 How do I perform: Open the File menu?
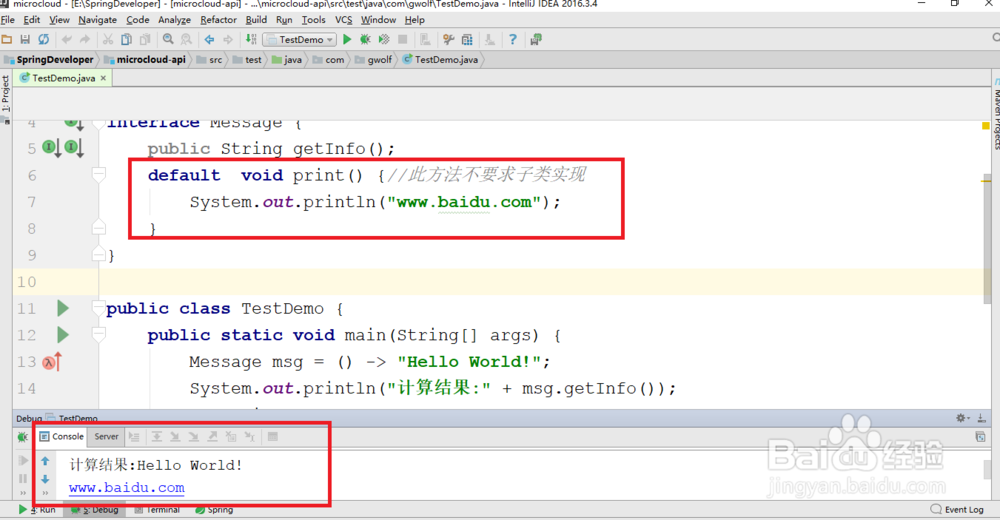8,20
